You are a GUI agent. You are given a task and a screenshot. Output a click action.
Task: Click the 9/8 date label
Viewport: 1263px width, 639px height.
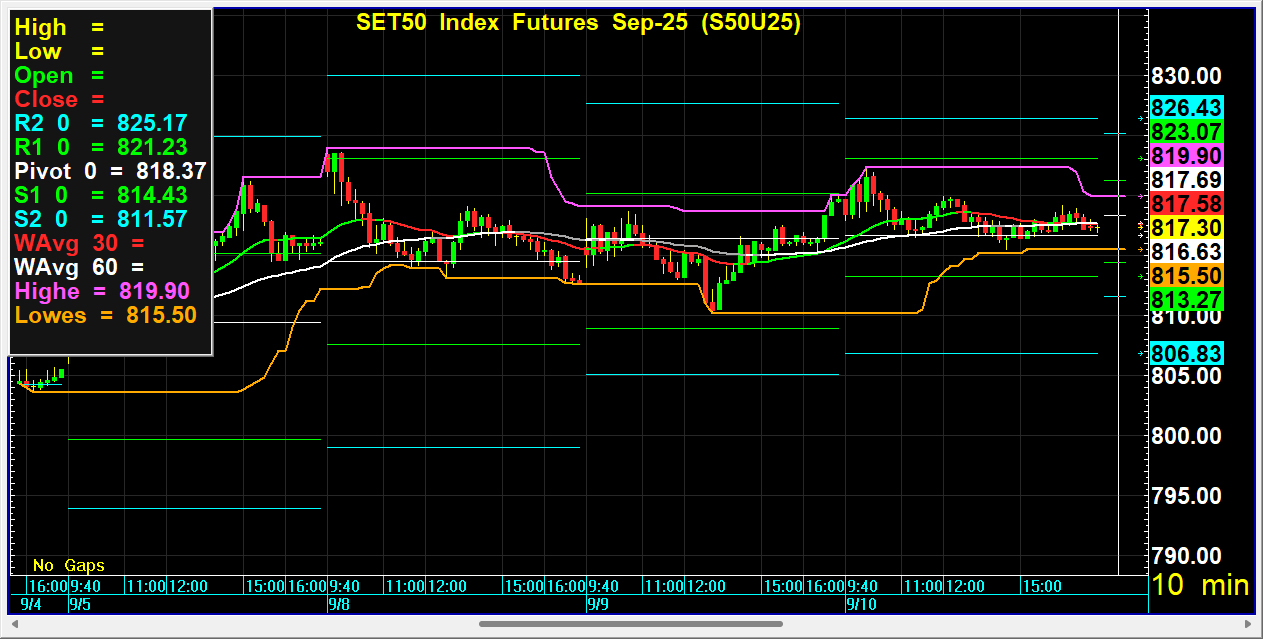tap(340, 605)
